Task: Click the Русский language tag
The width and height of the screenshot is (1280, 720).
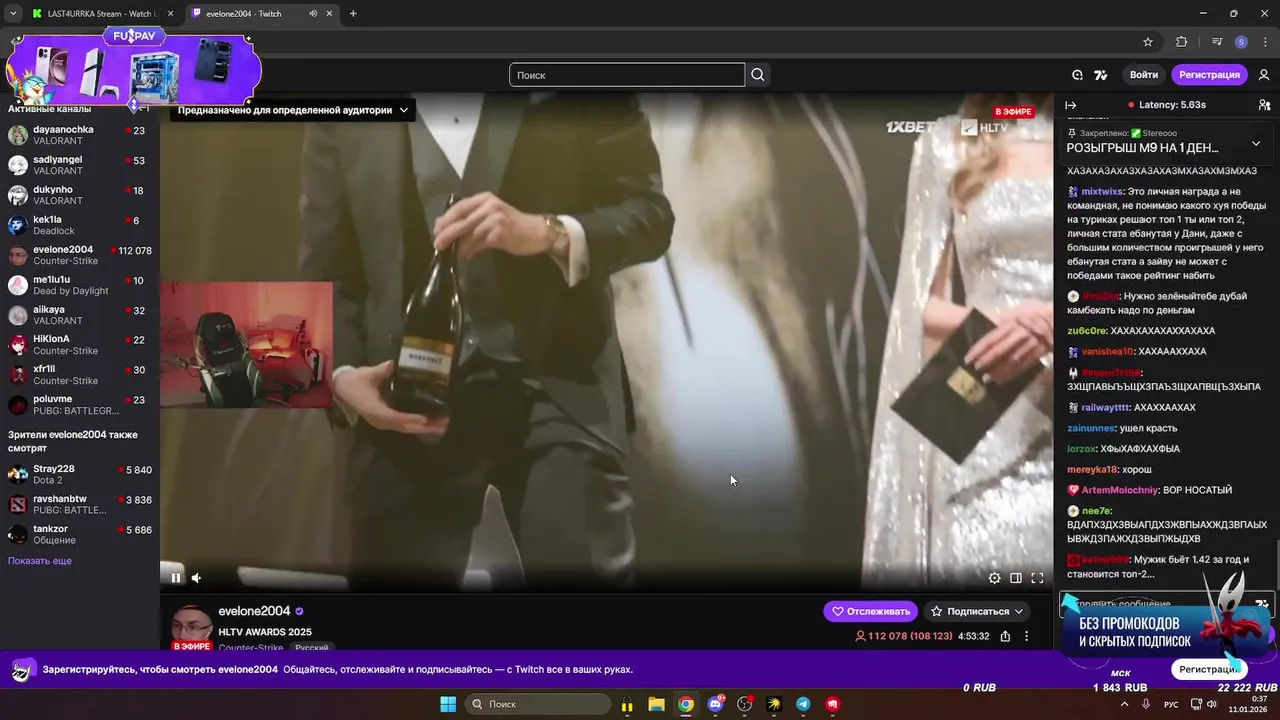Action: pyautogui.click(x=311, y=648)
